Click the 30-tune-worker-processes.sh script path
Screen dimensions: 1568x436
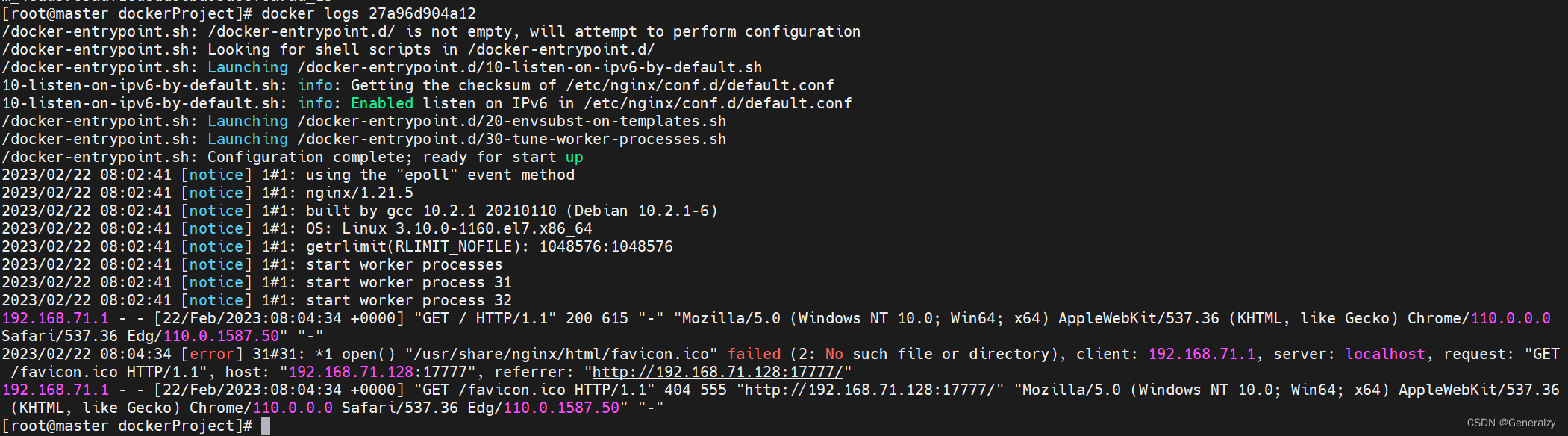pos(511,139)
